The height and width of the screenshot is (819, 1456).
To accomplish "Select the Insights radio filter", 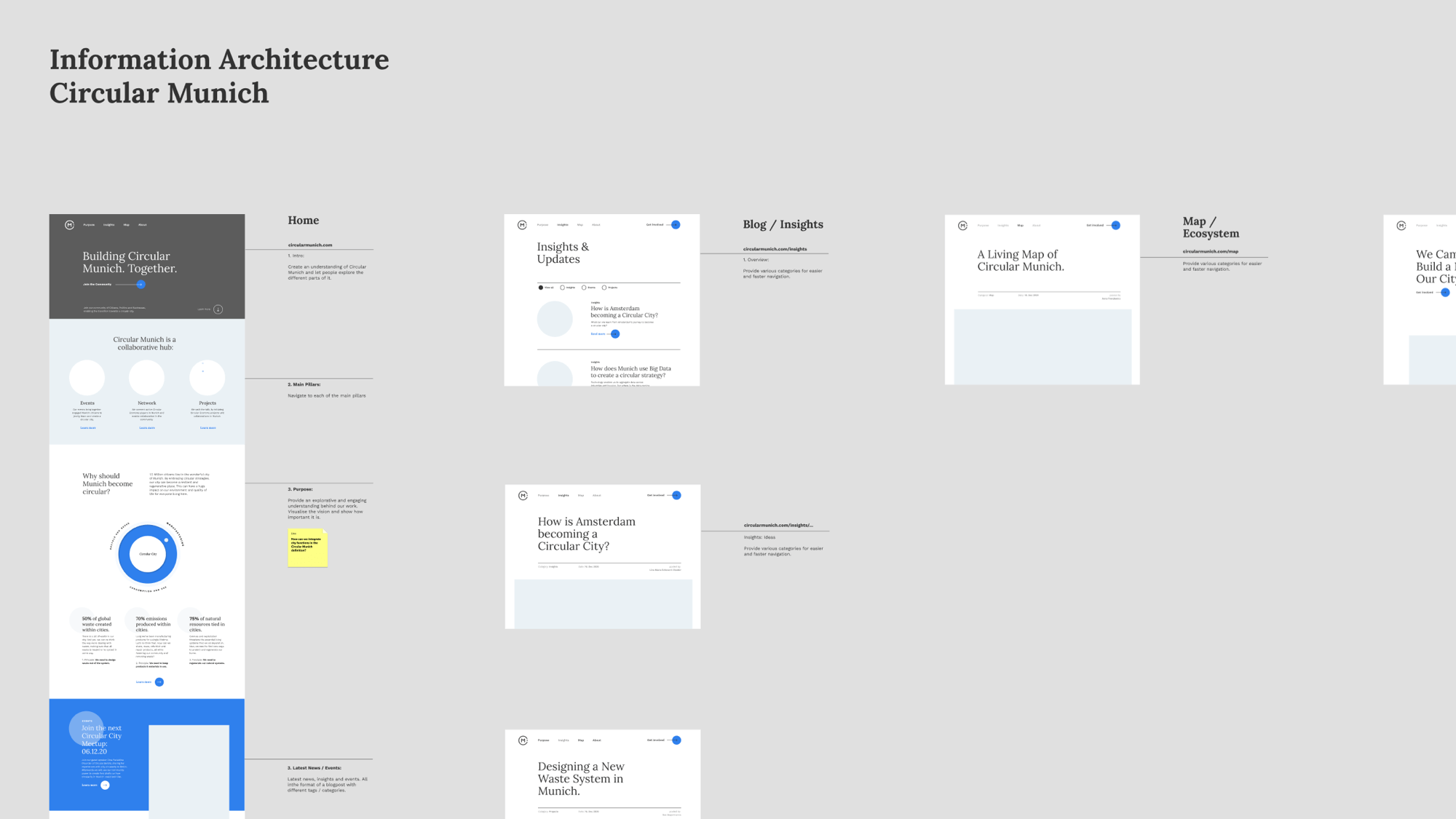I will click(x=562, y=288).
